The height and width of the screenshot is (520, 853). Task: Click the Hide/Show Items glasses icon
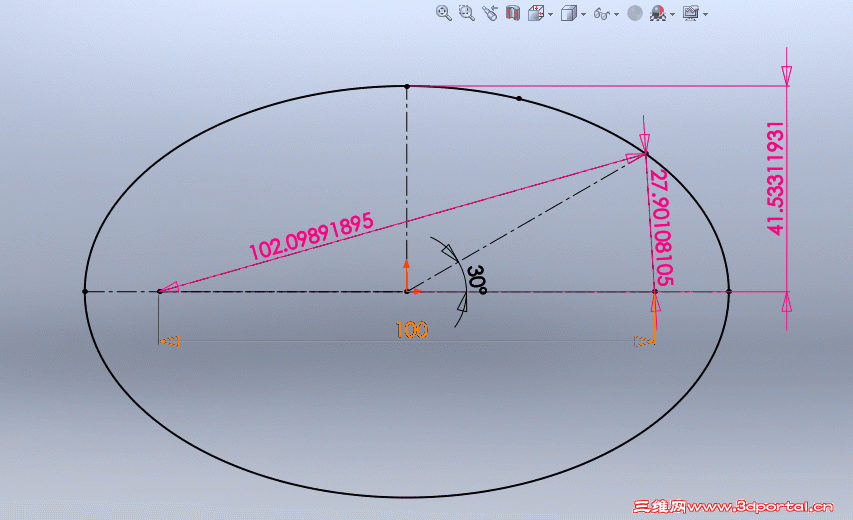(601, 14)
